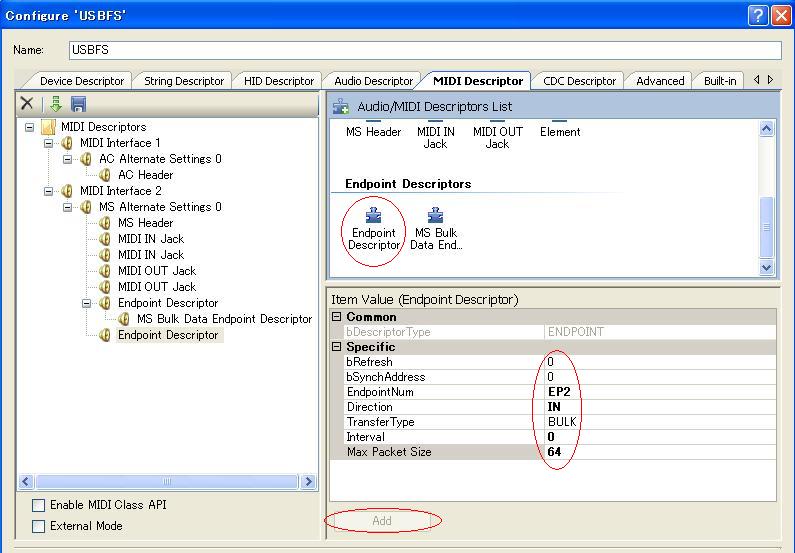Screen dimensions: 795x553
Task: Click the MIDI Descriptors folder icon
Action: [48, 127]
